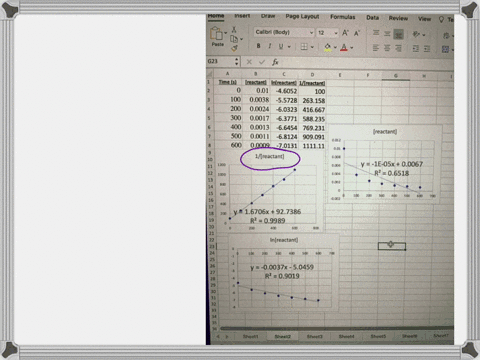This screenshot has width=480, height=360.
Task: Switch to Sheet1 tab
Action: pos(250,336)
